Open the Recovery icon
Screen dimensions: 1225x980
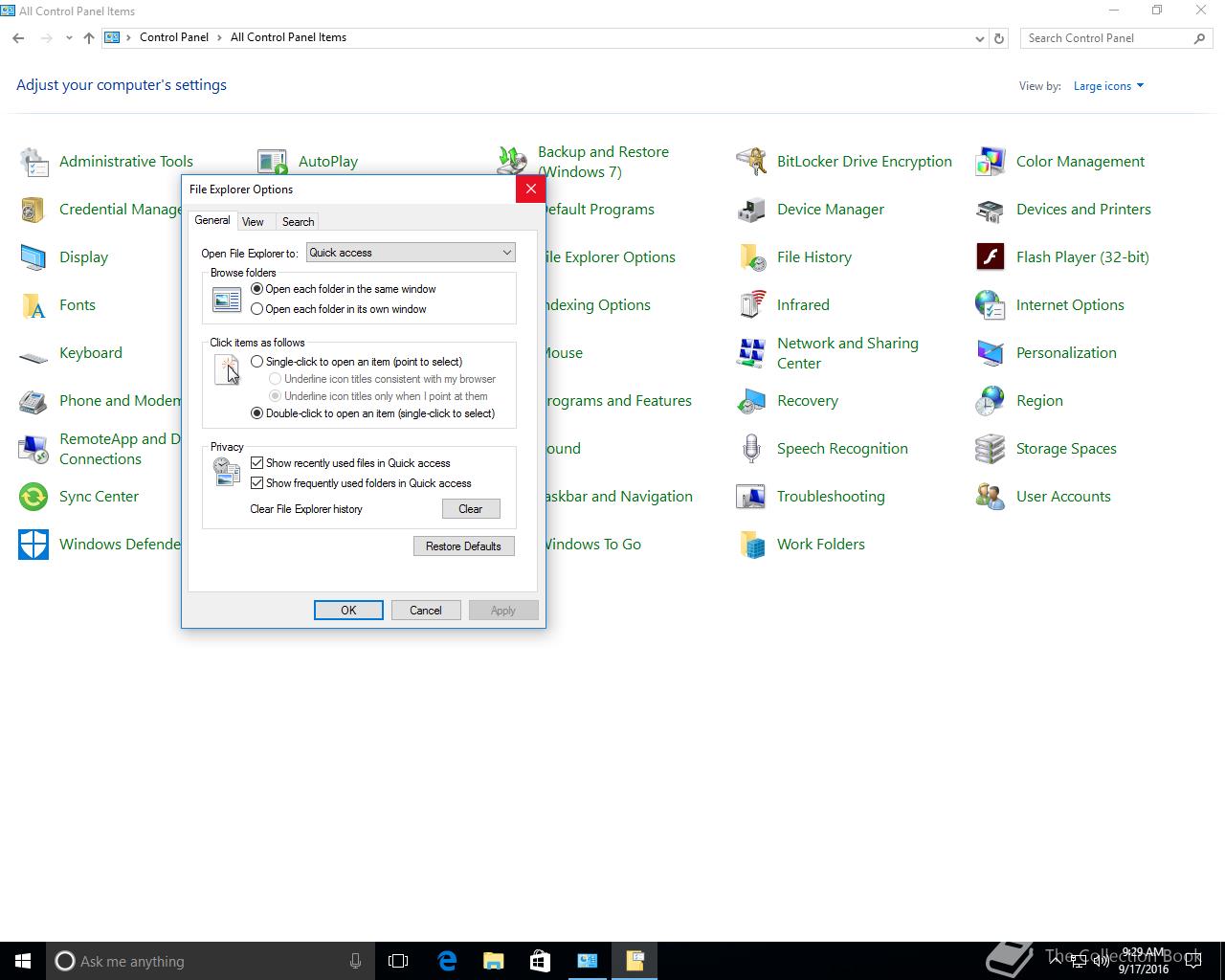[x=751, y=401]
